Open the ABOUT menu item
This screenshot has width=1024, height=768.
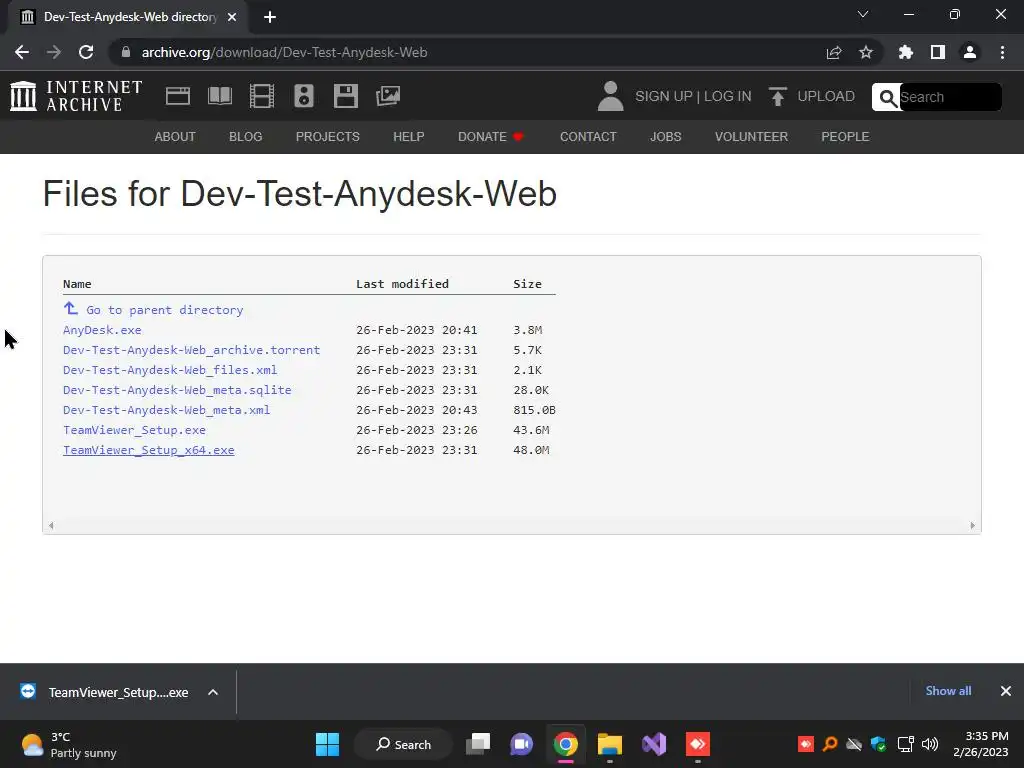pos(175,136)
